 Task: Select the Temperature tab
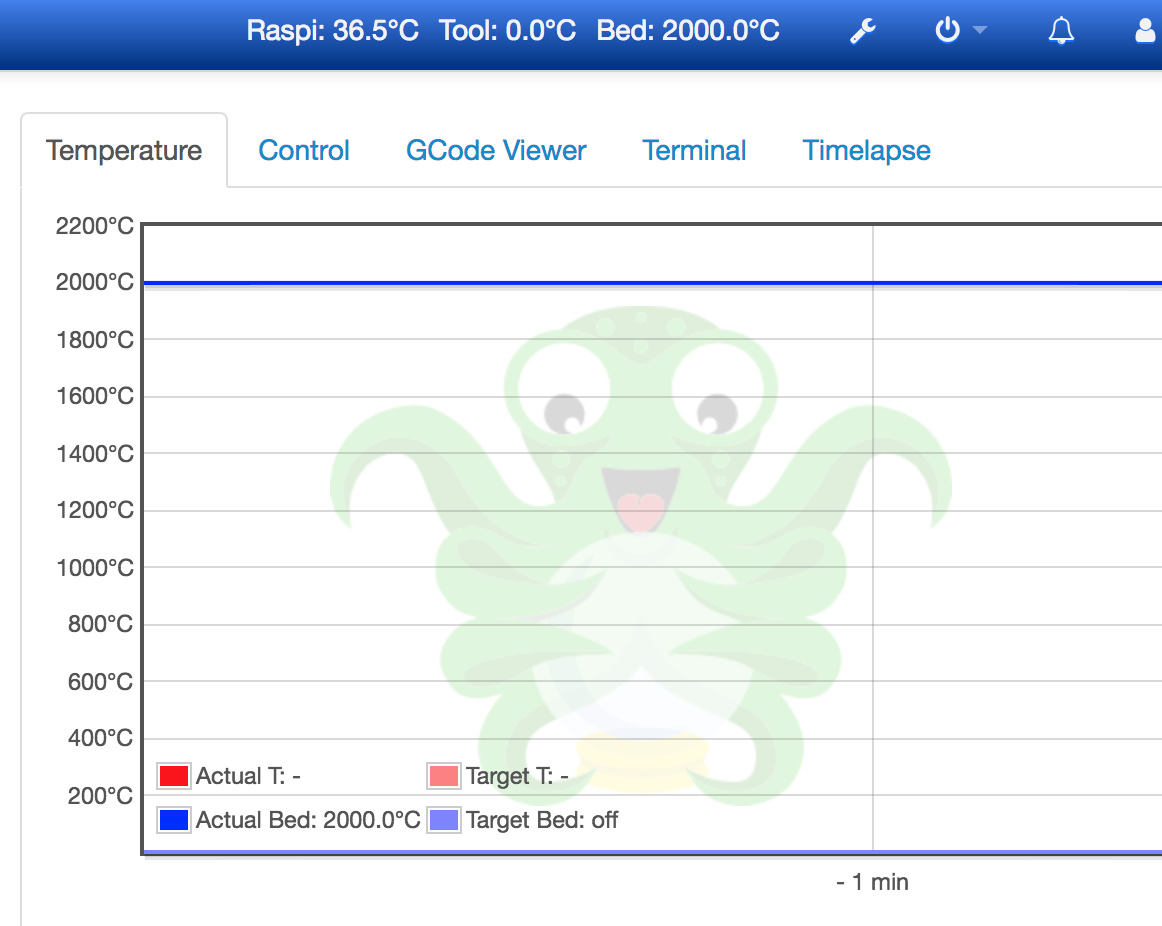point(124,150)
